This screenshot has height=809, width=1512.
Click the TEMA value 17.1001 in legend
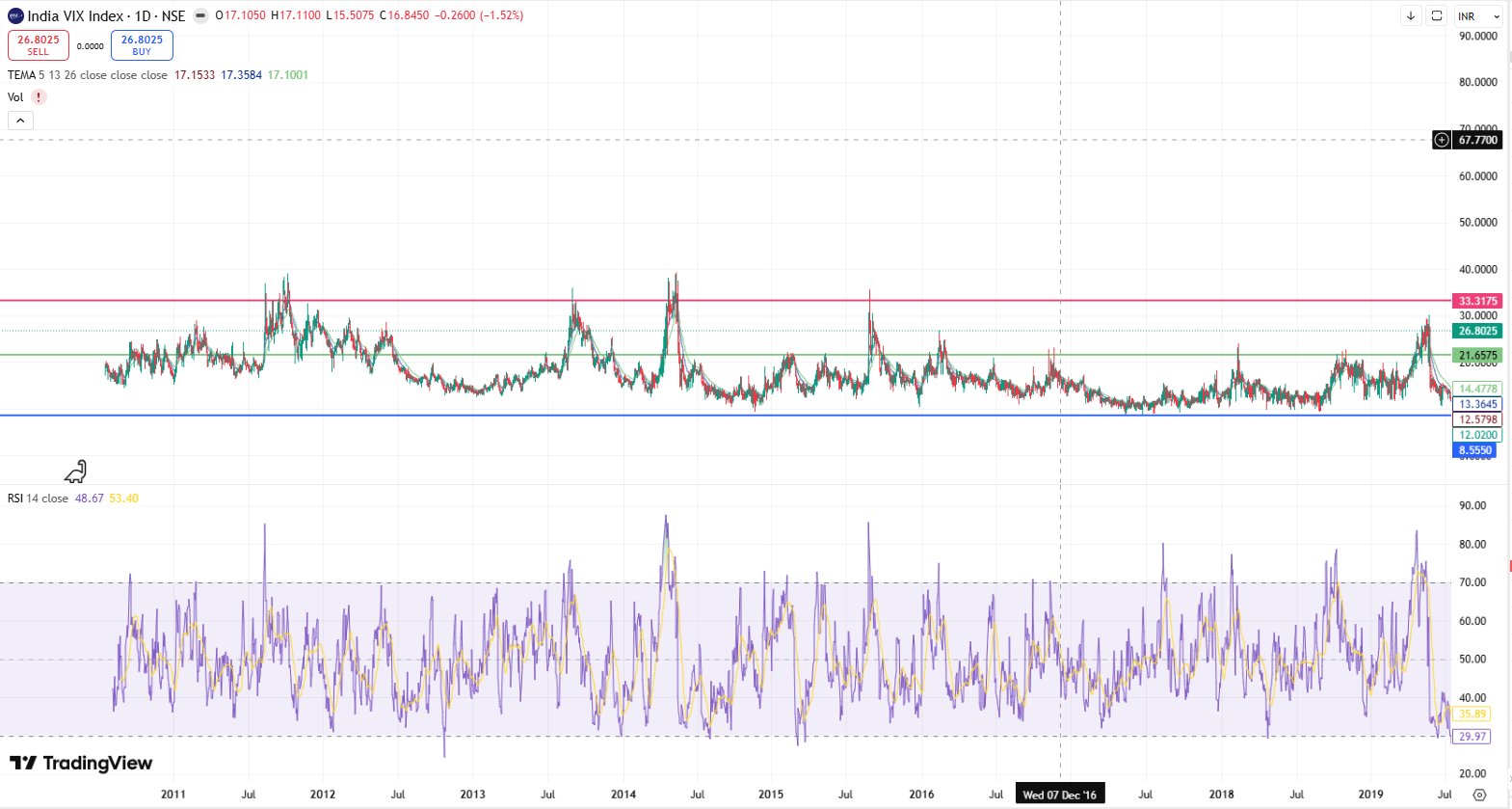(x=288, y=75)
